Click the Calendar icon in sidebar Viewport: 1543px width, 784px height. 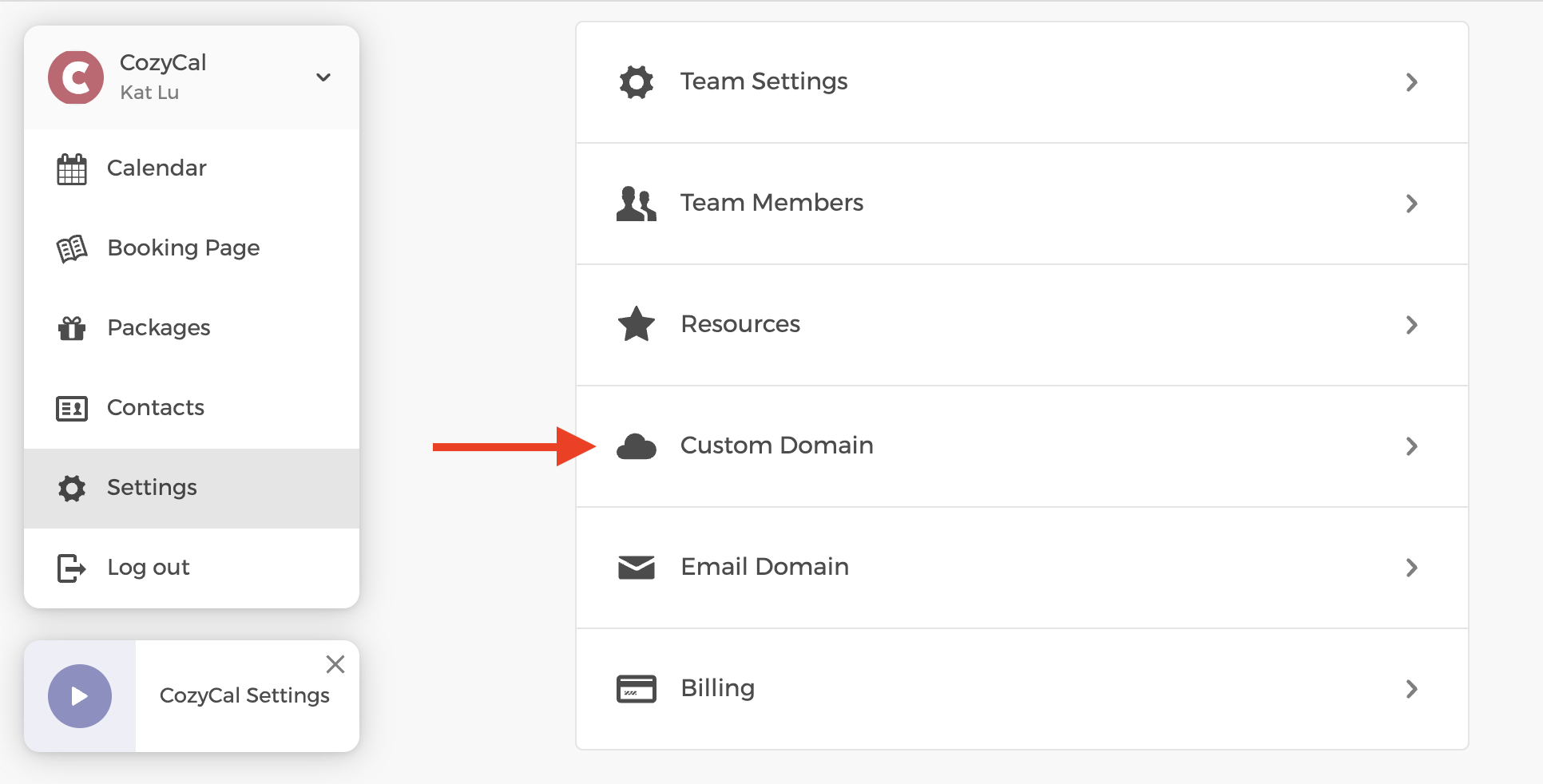pos(72,168)
